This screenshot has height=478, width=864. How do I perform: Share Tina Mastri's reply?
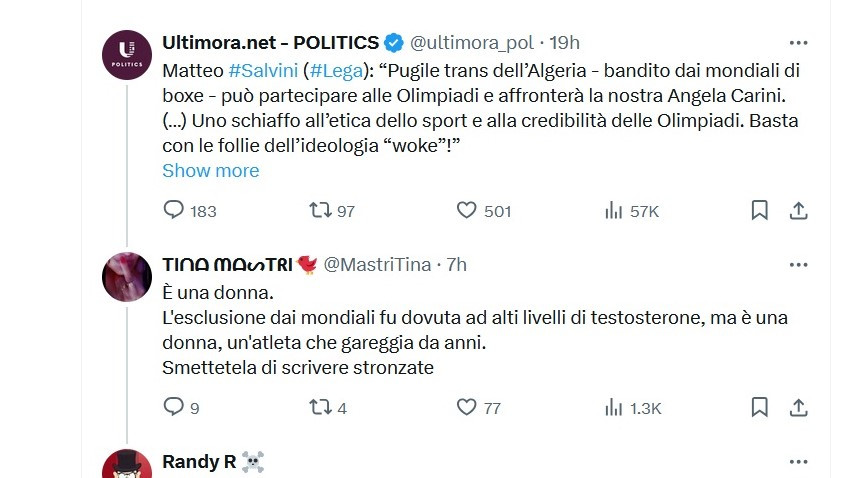799,407
